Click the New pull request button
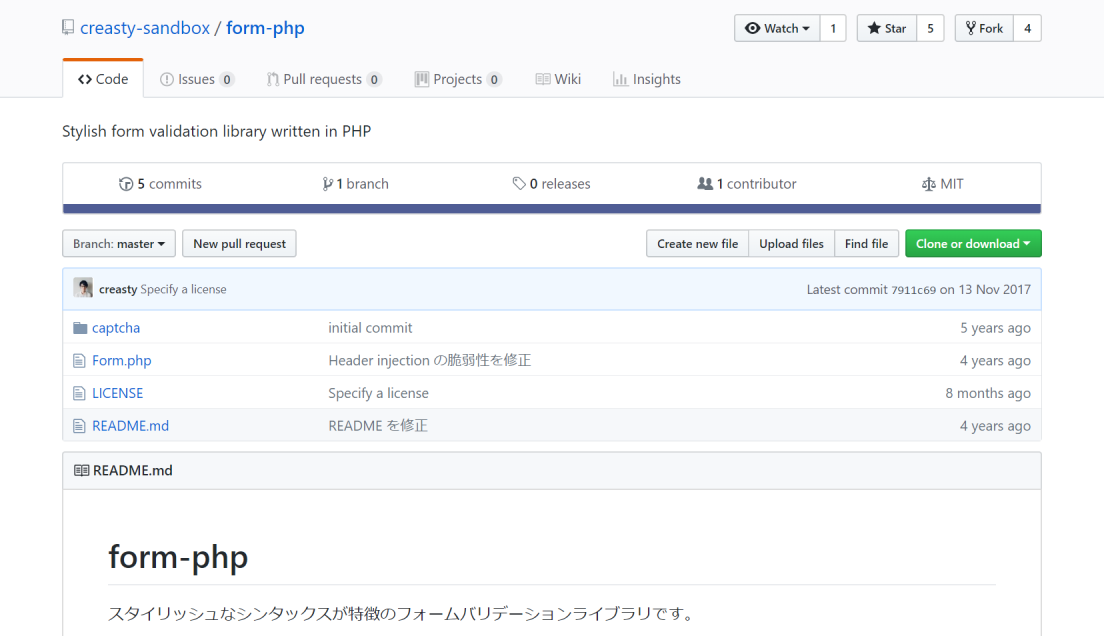This screenshot has height=636, width=1104. click(239, 244)
